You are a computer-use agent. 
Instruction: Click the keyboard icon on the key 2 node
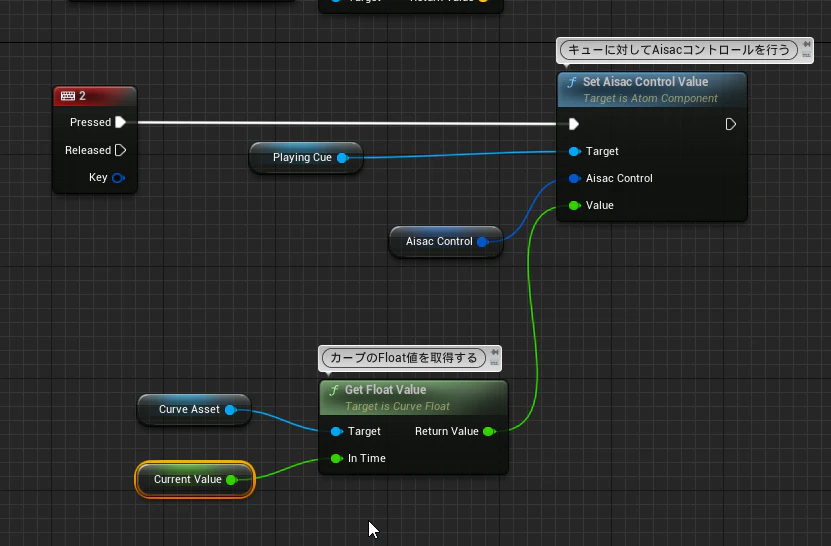click(68, 96)
